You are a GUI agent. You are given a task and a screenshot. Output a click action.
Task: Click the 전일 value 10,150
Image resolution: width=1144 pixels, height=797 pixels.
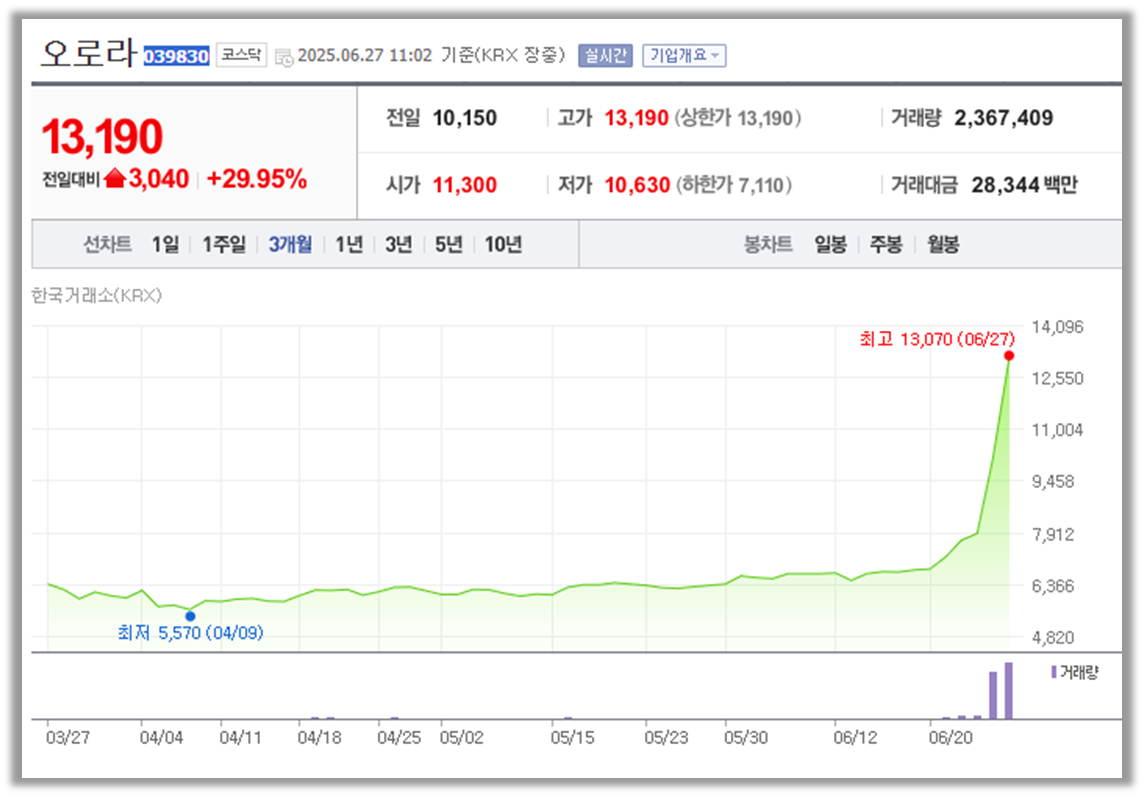pyautogui.click(x=465, y=118)
